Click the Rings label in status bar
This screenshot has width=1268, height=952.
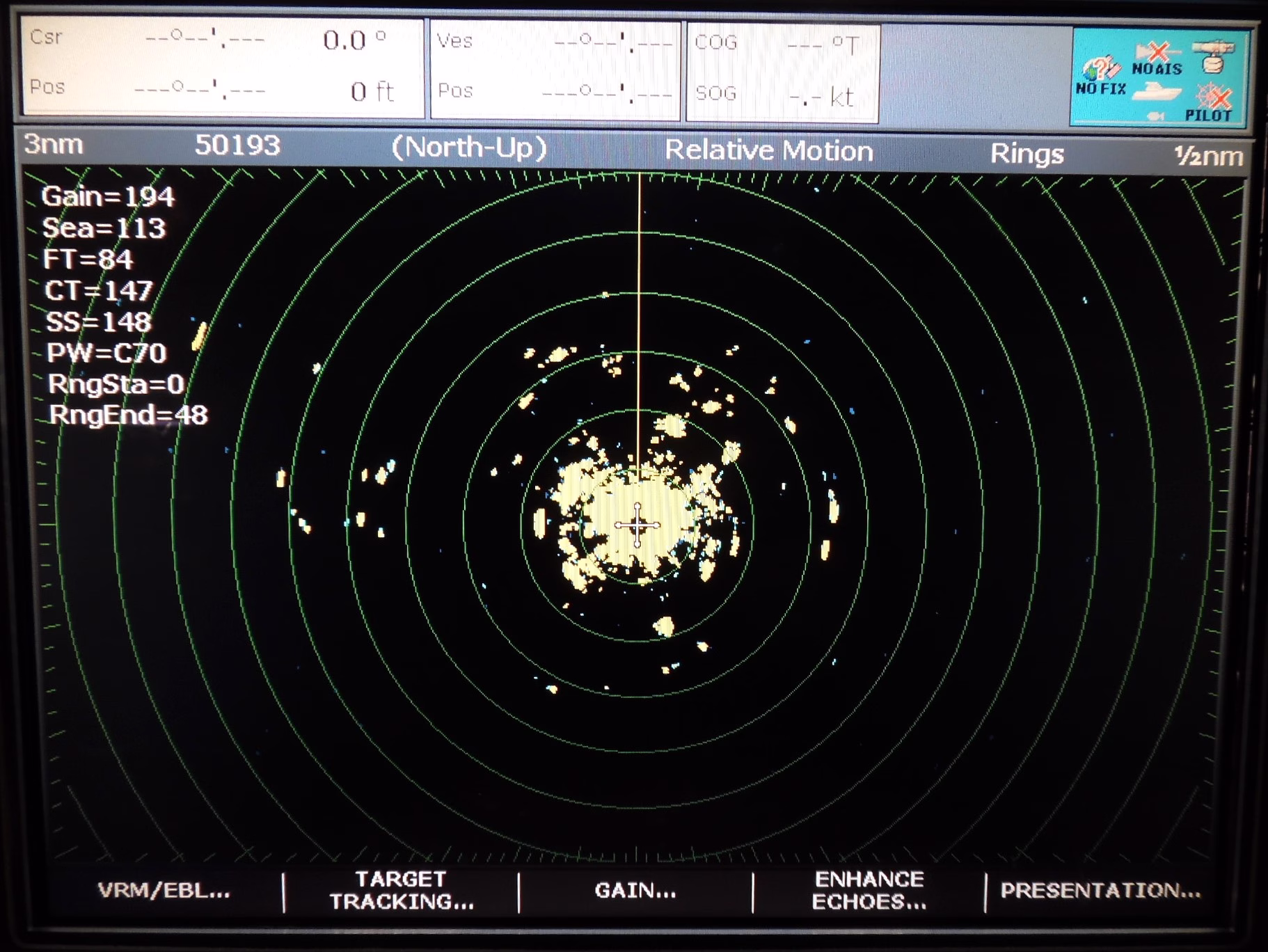(x=1027, y=154)
